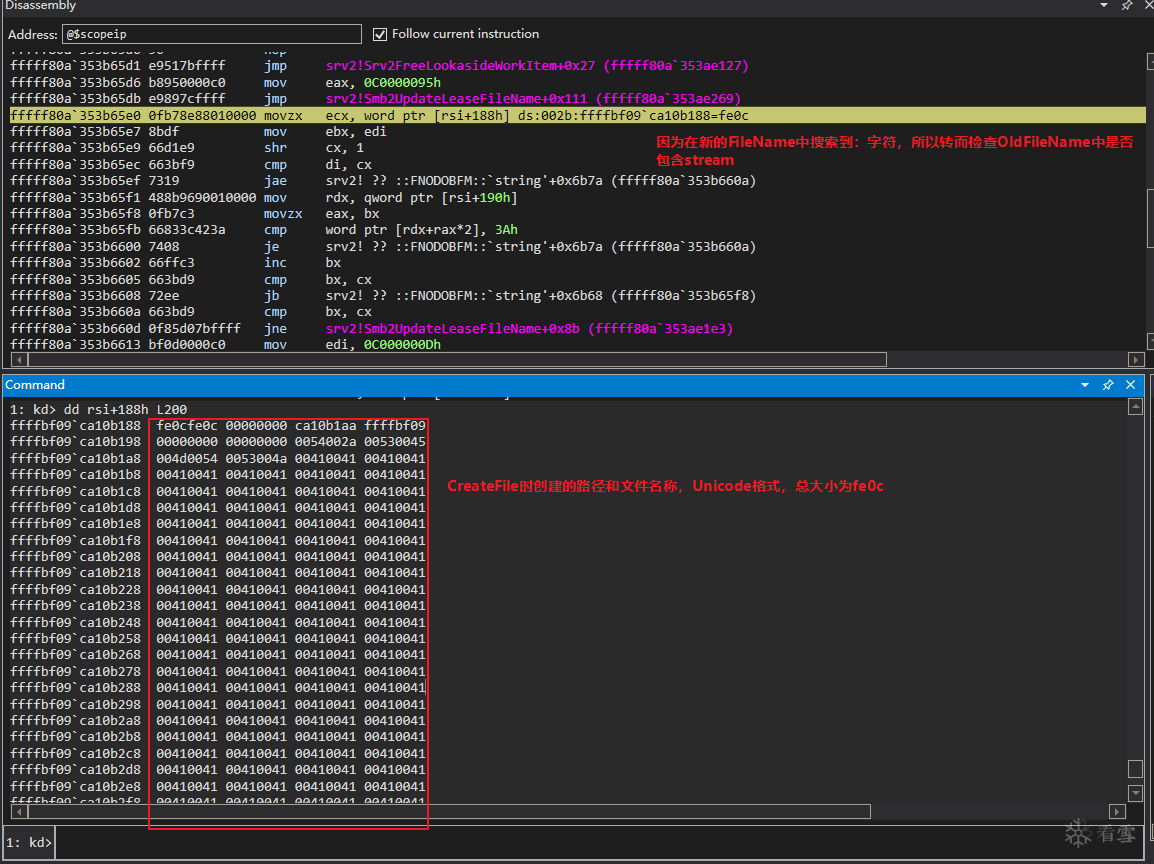
Task: Select mov rdx, qword ptr [rsi+190h] line
Action: [263, 198]
